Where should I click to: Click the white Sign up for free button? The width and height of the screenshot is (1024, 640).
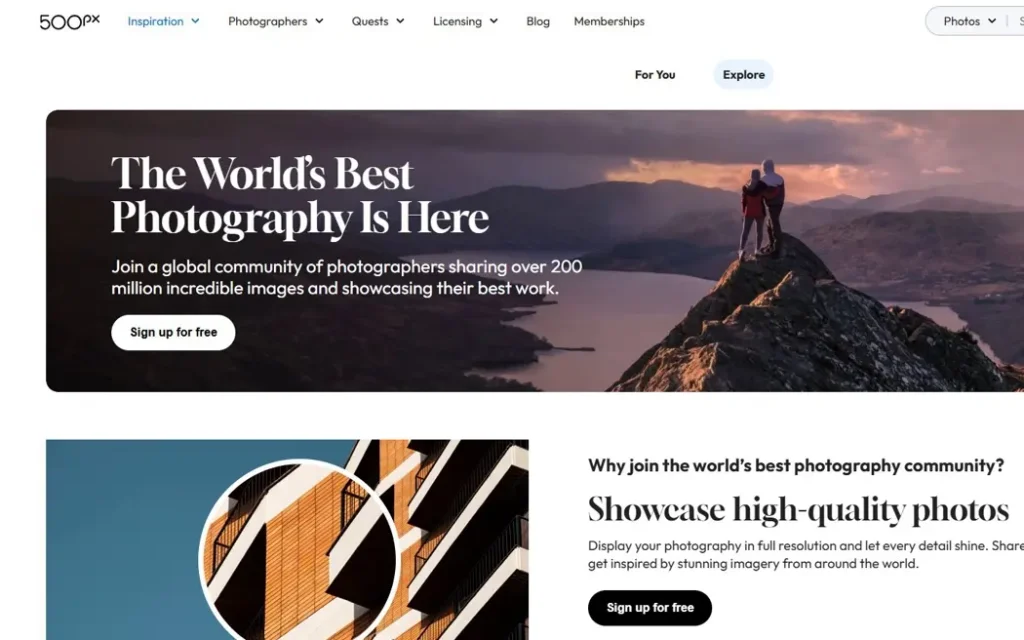[173, 332]
